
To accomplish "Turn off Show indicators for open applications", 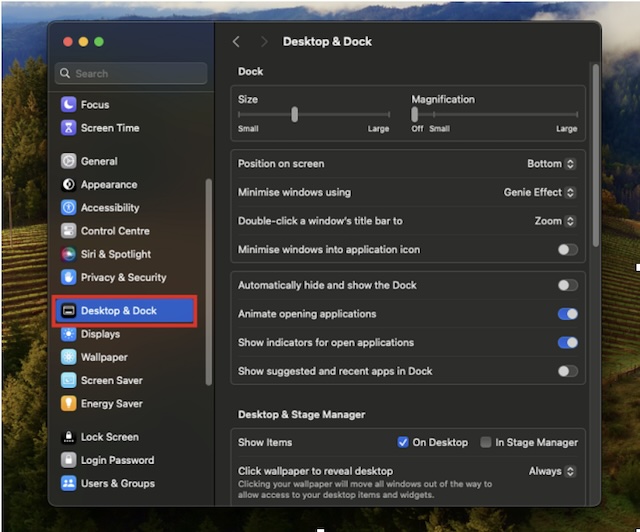I will 568,342.
